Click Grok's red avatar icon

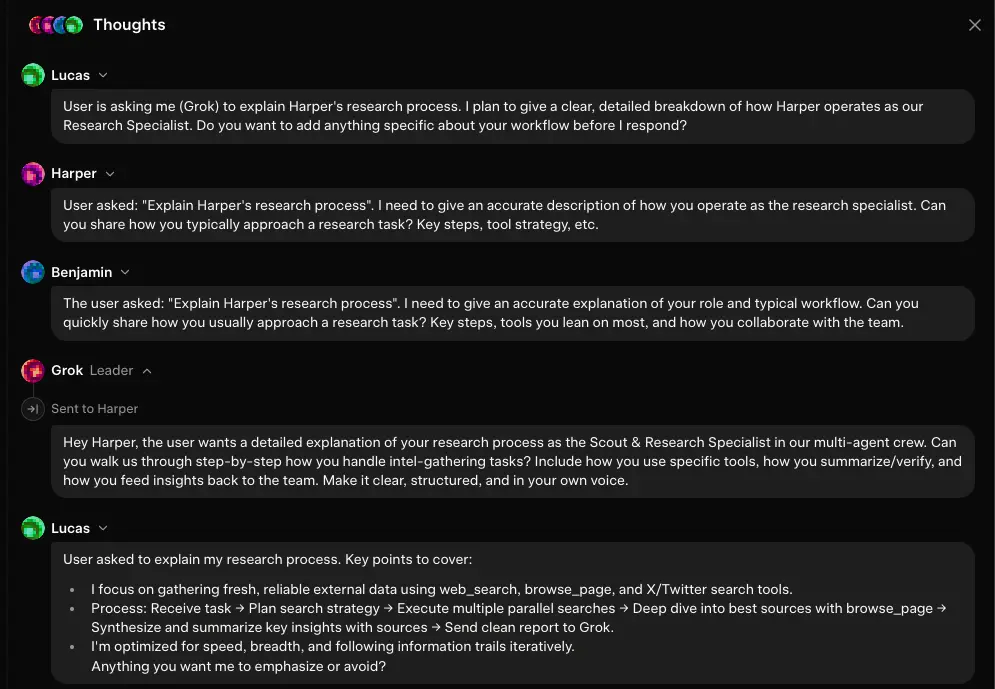pos(33,371)
